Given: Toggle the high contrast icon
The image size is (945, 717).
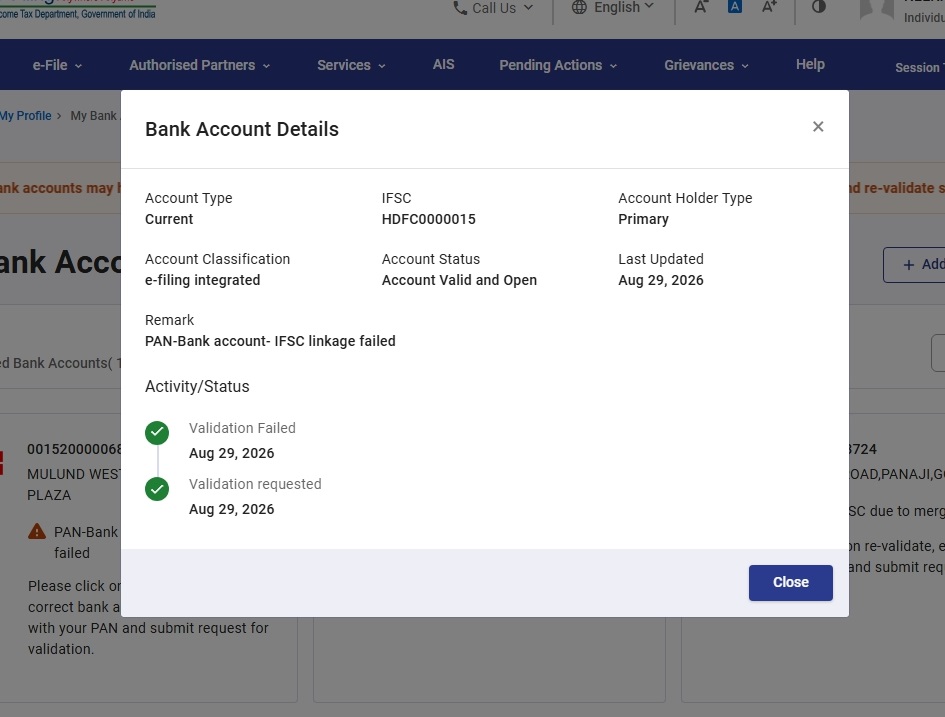Looking at the screenshot, I should pyautogui.click(x=818, y=7).
